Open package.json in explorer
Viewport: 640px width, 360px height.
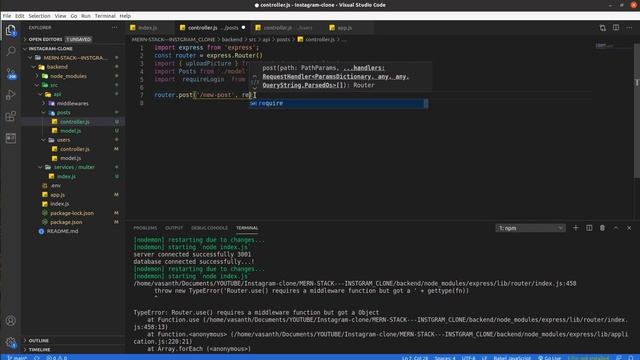point(73,222)
